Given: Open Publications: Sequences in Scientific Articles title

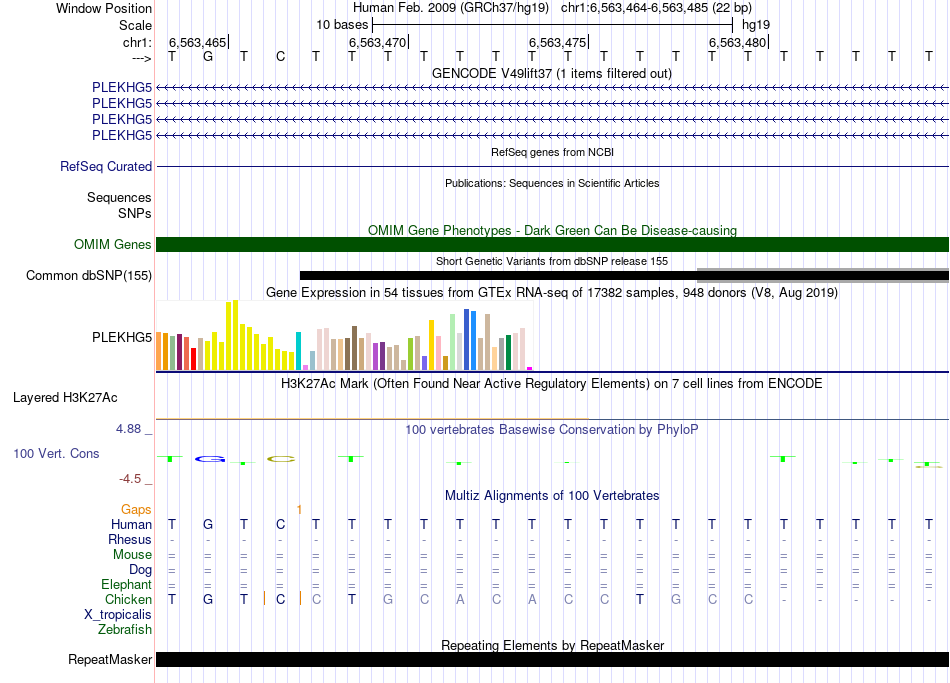Looking at the screenshot, I should tap(552, 183).
